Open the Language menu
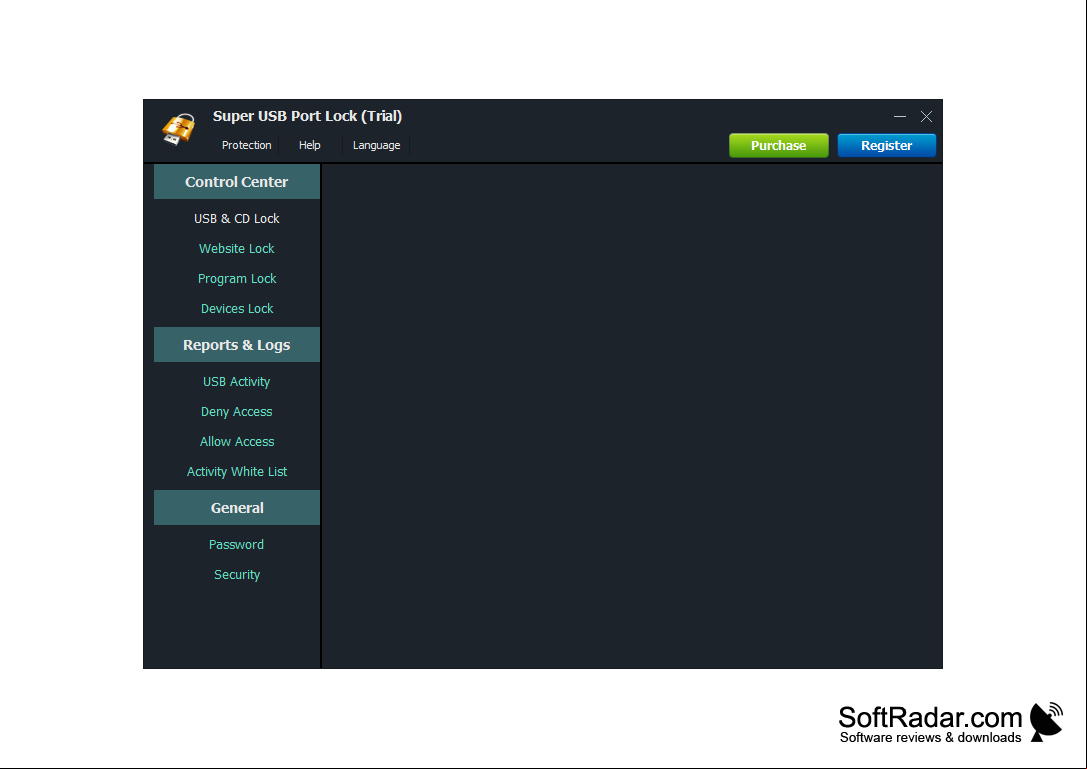1087x769 pixels. click(376, 145)
